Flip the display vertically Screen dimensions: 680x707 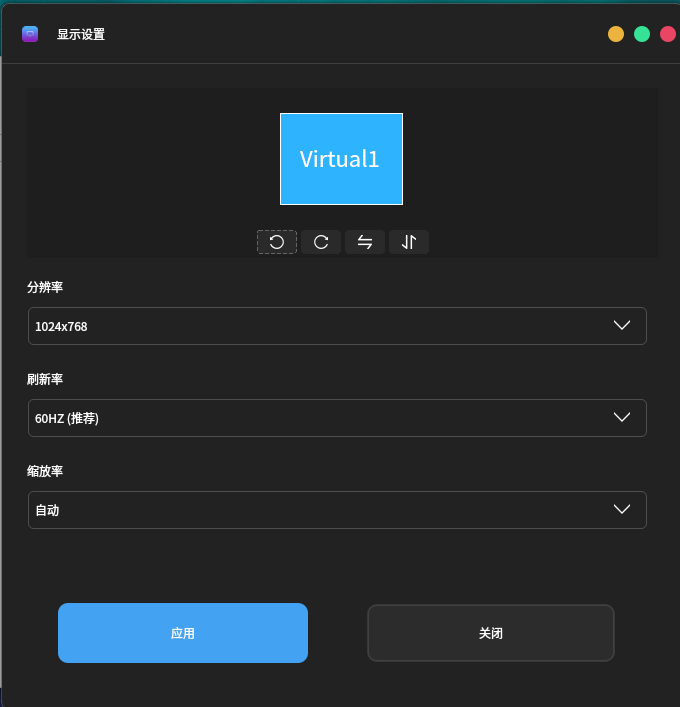tap(409, 242)
